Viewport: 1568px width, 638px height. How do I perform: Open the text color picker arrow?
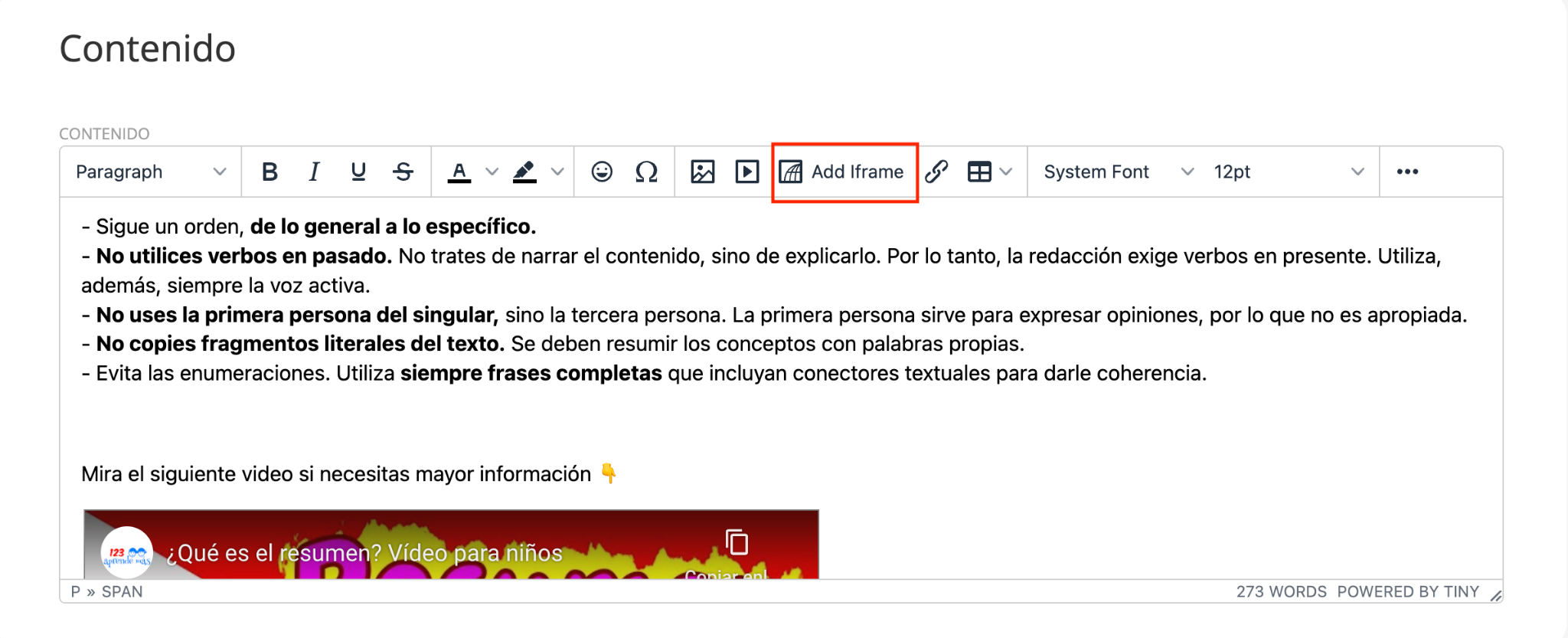coord(492,172)
